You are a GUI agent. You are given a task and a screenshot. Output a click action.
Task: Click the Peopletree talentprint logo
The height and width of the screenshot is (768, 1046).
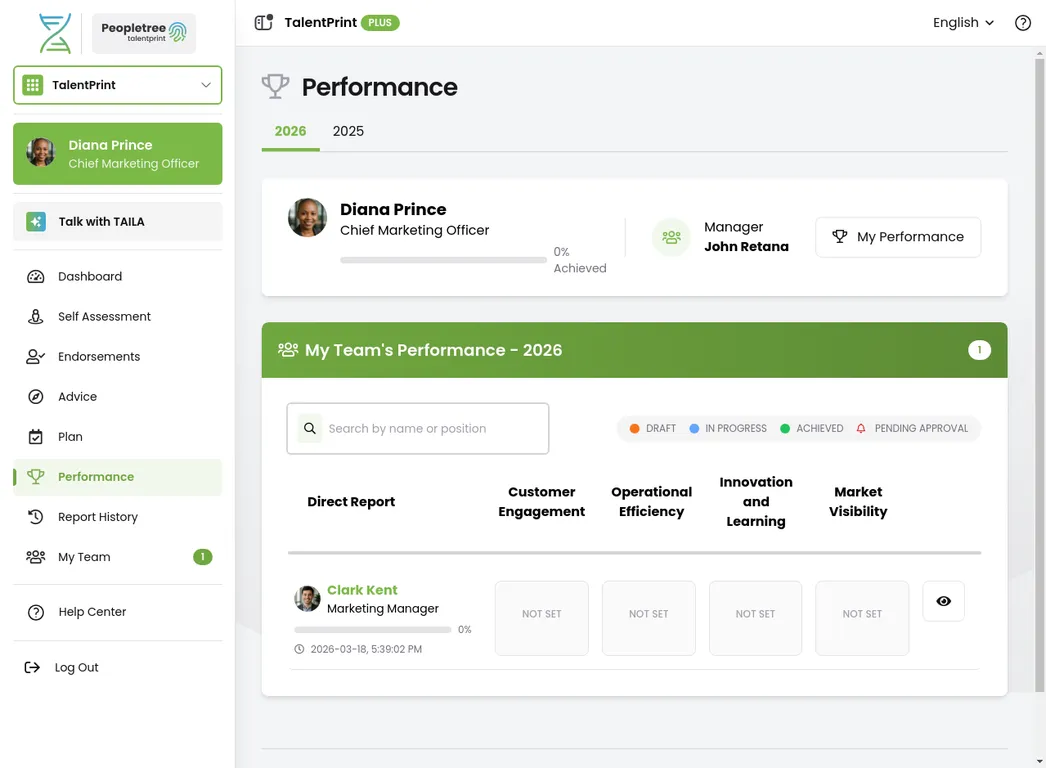143,33
